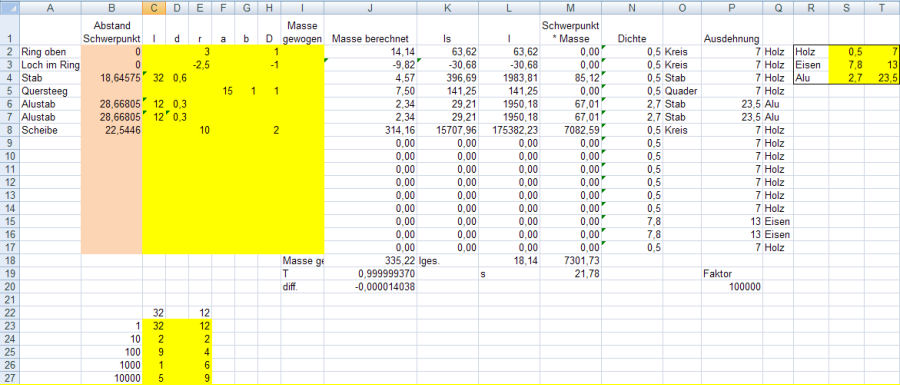Click the cell with value 21,78

pos(571,274)
